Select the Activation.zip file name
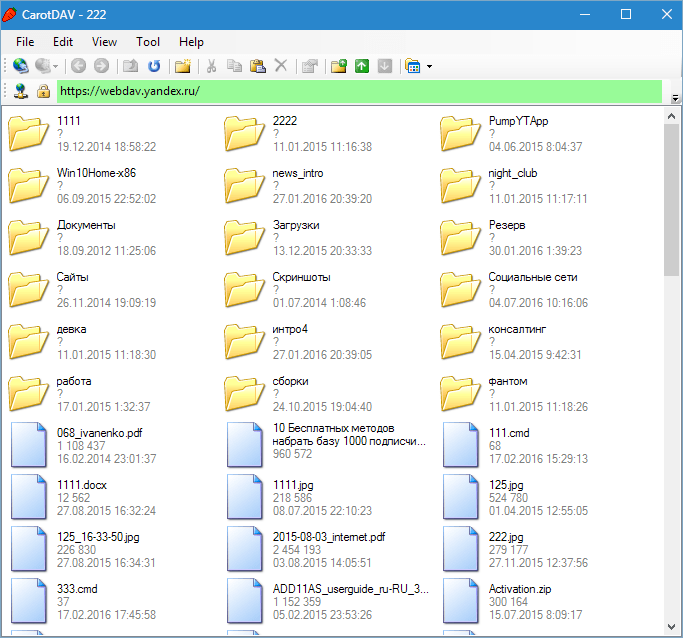 tap(520, 589)
